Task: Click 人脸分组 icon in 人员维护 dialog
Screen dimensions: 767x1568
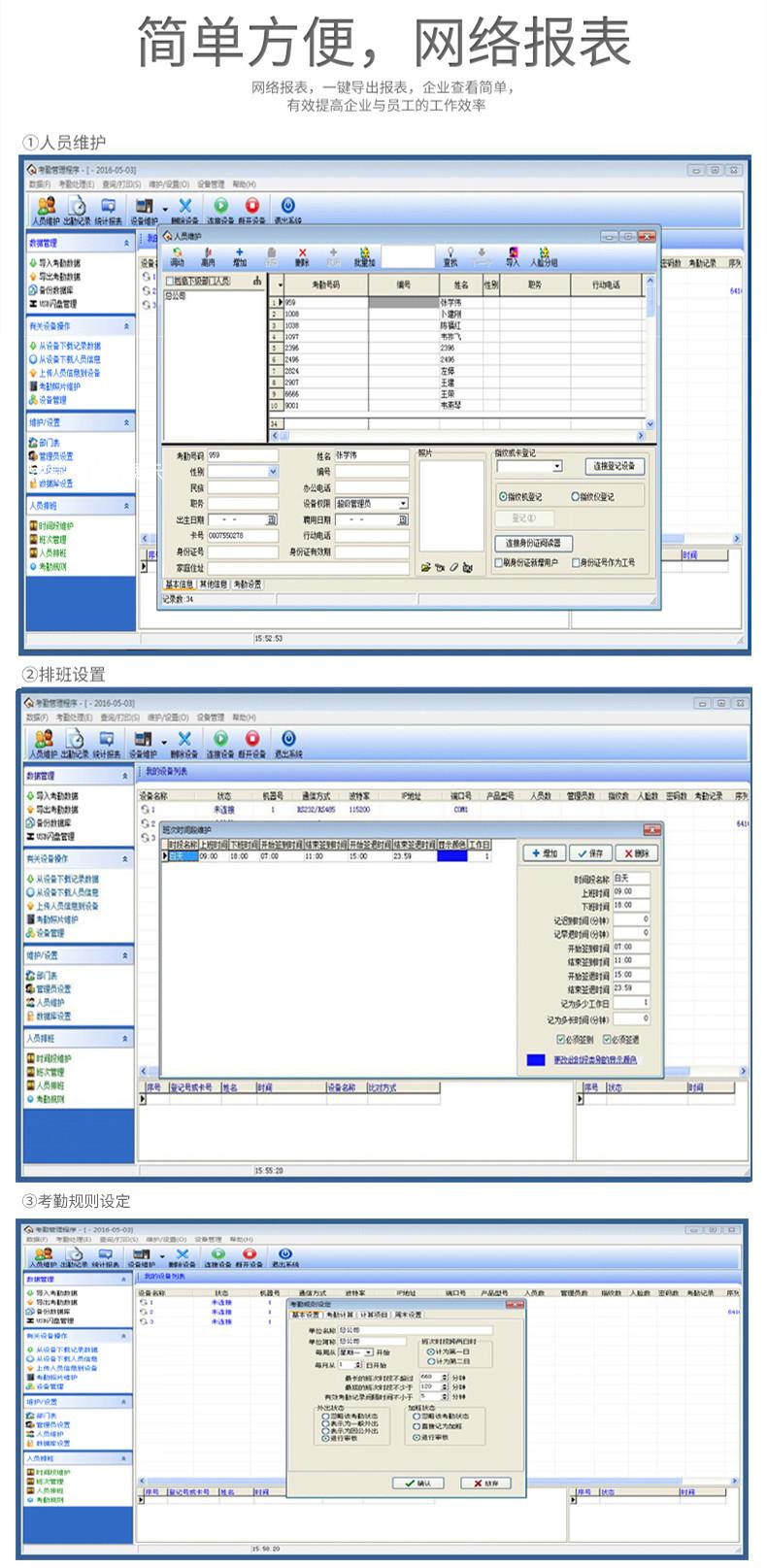Action: (544, 253)
